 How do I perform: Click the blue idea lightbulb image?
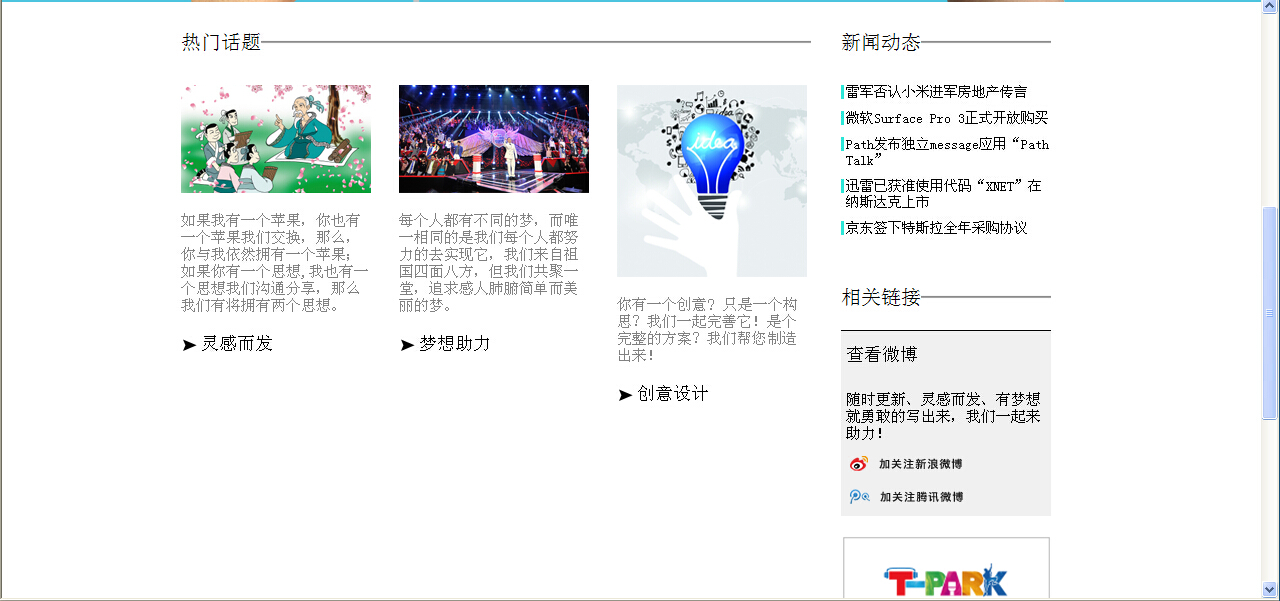(712, 181)
